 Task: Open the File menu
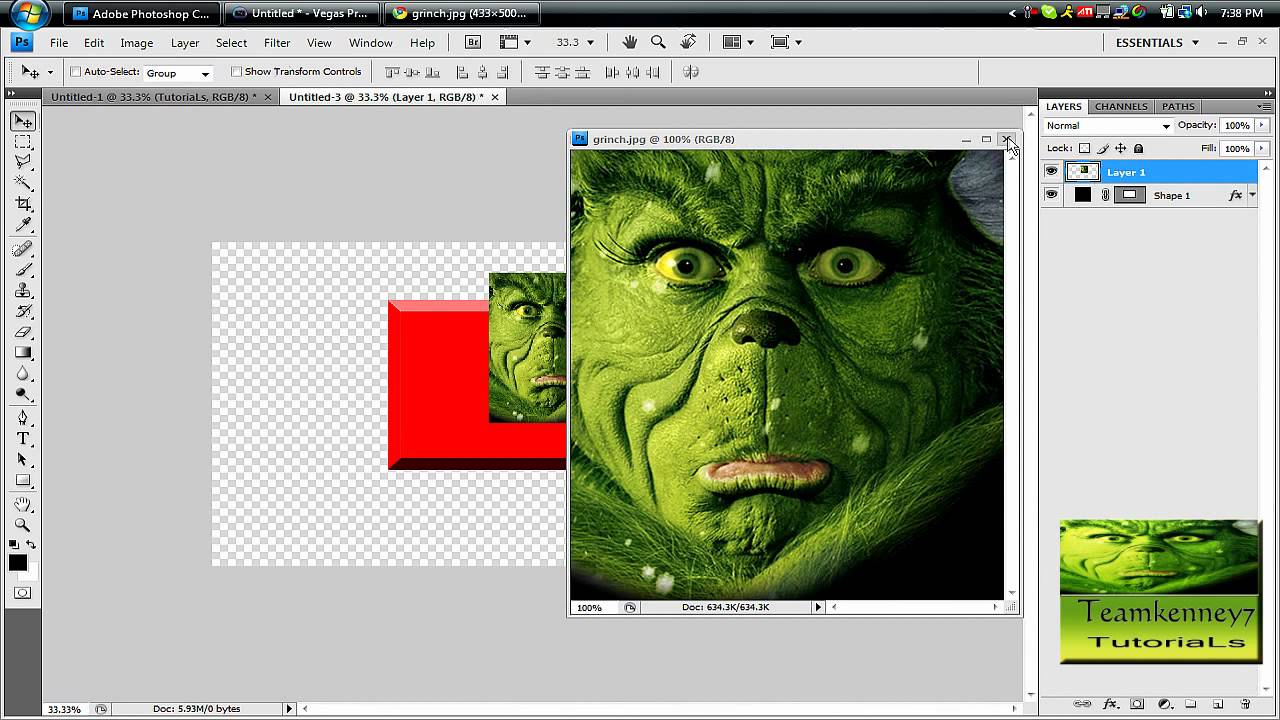click(x=59, y=43)
